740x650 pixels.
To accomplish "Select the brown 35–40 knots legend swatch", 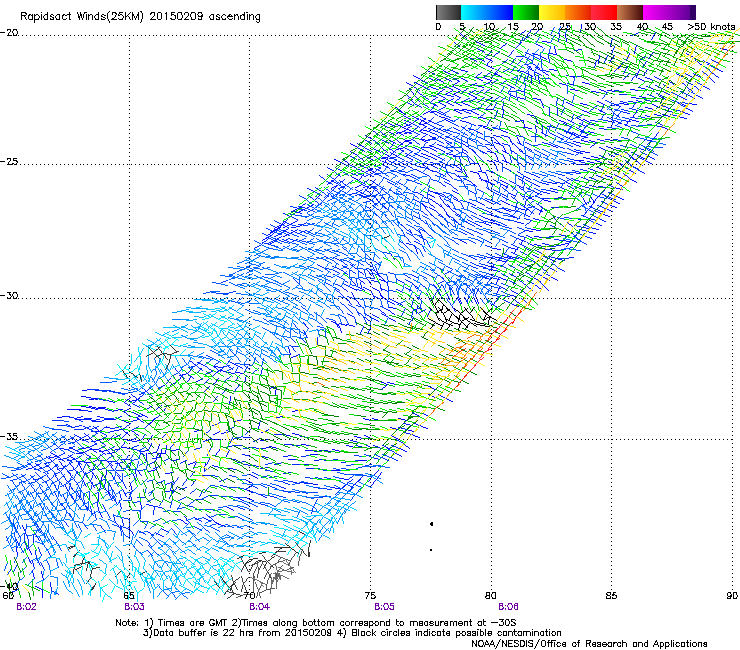I will pos(630,12).
